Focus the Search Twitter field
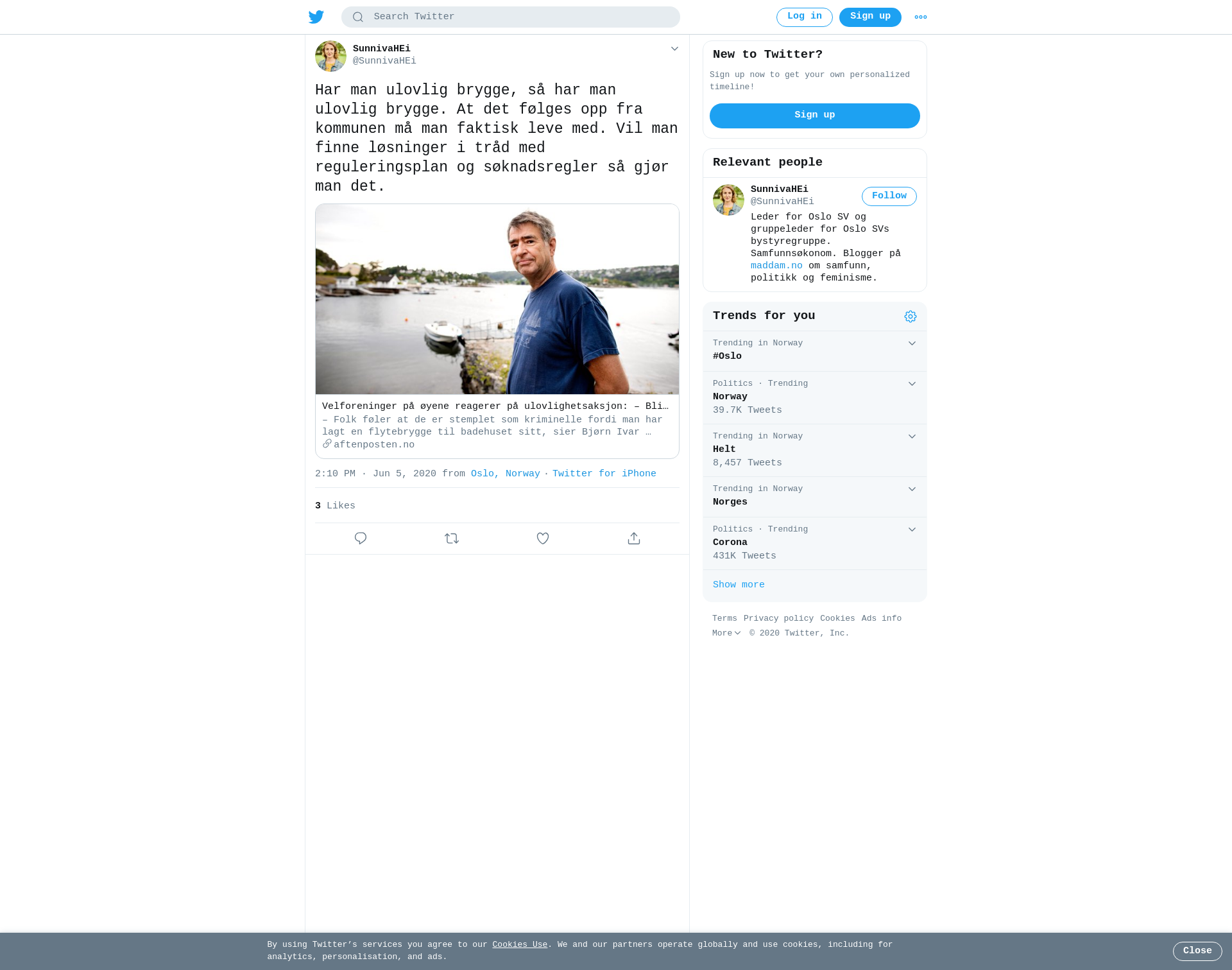The height and width of the screenshot is (970, 1232). coord(511,17)
